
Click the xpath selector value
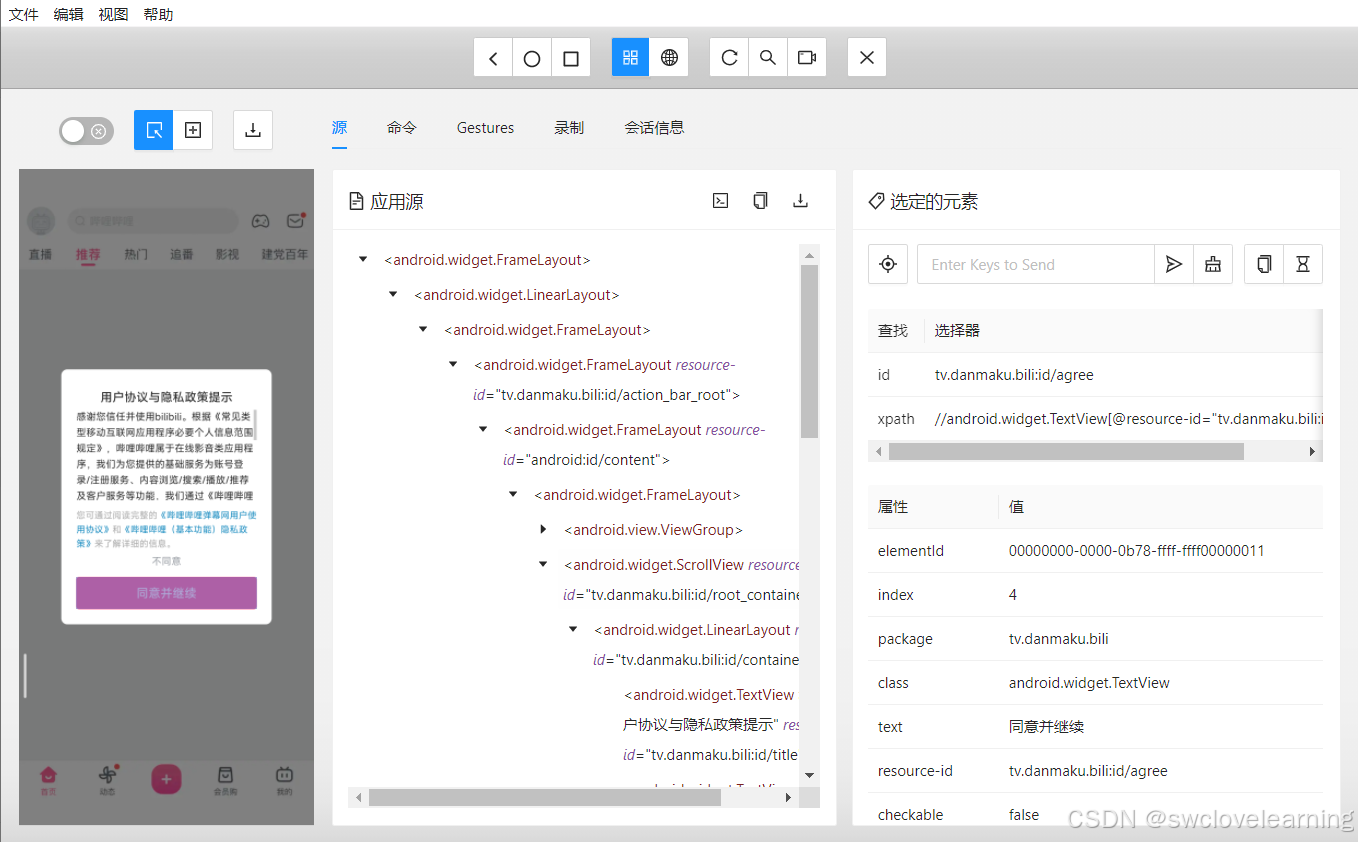pyautogui.click(x=1128, y=419)
